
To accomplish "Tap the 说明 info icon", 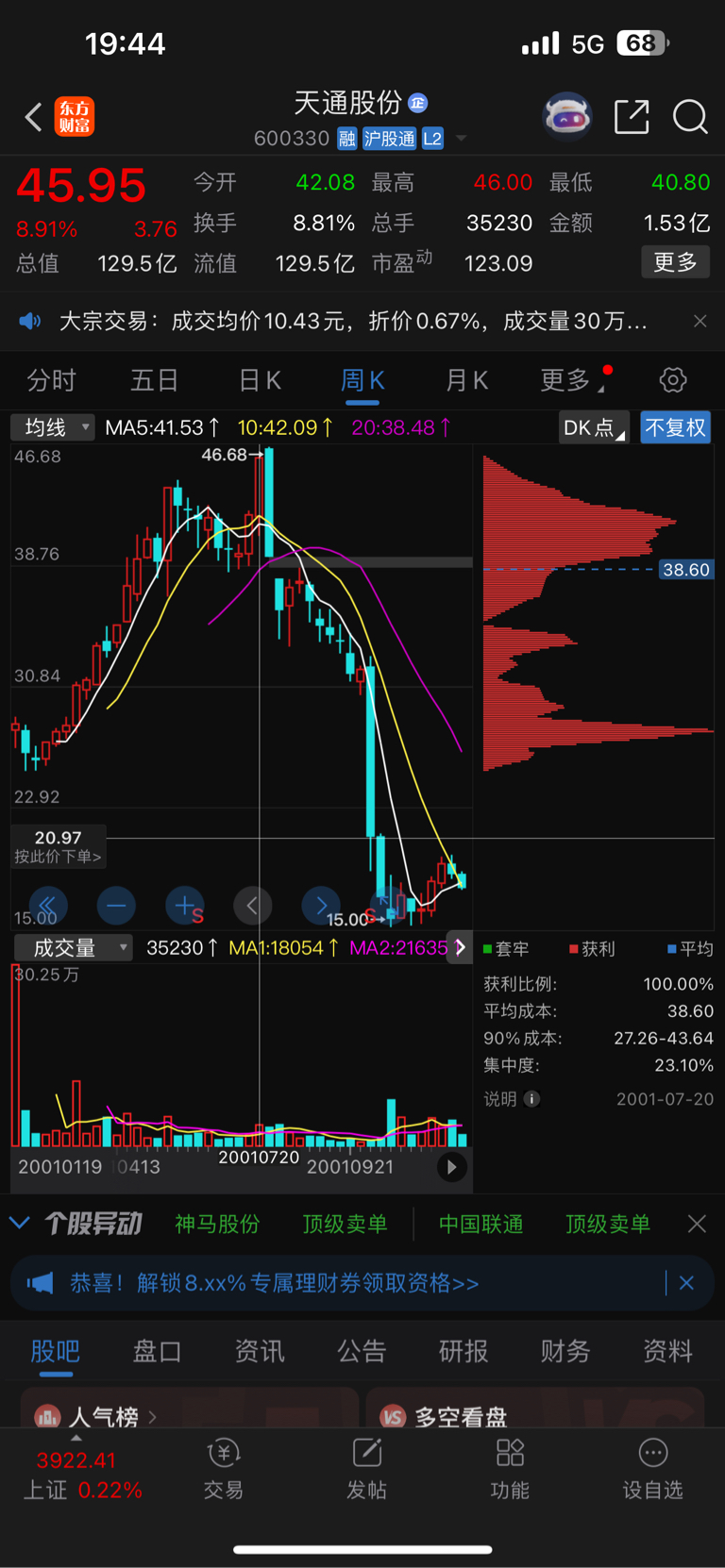I will (531, 1099).
